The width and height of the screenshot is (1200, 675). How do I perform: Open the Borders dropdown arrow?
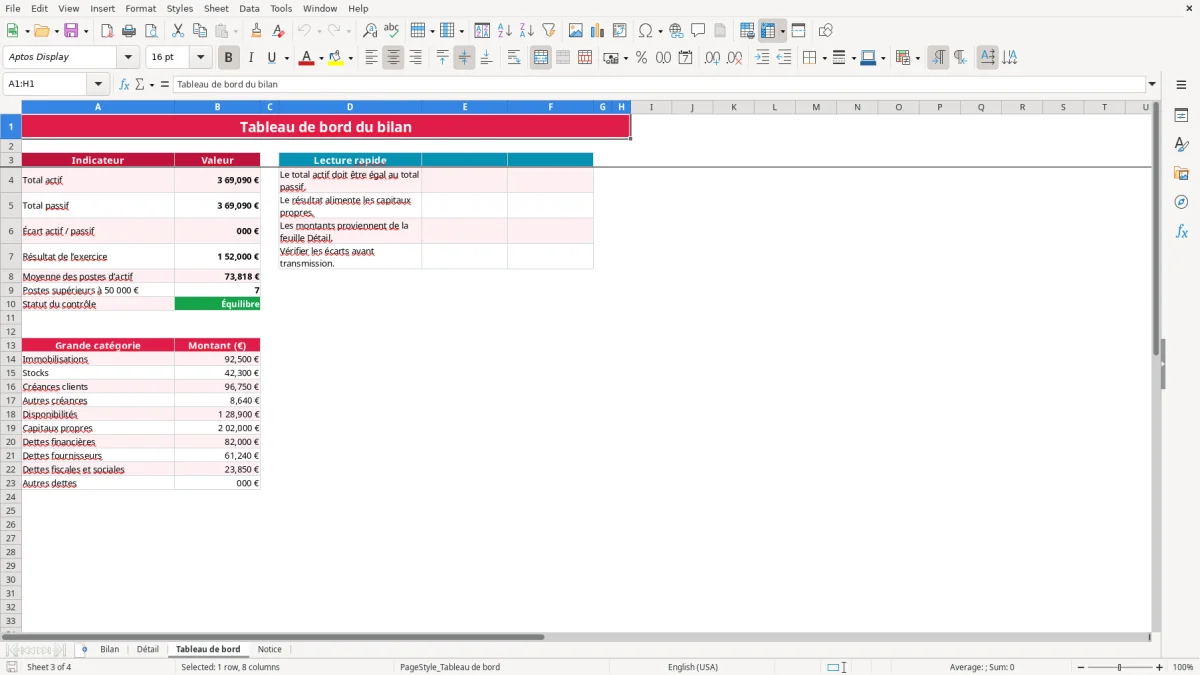(x=823, y=58)
